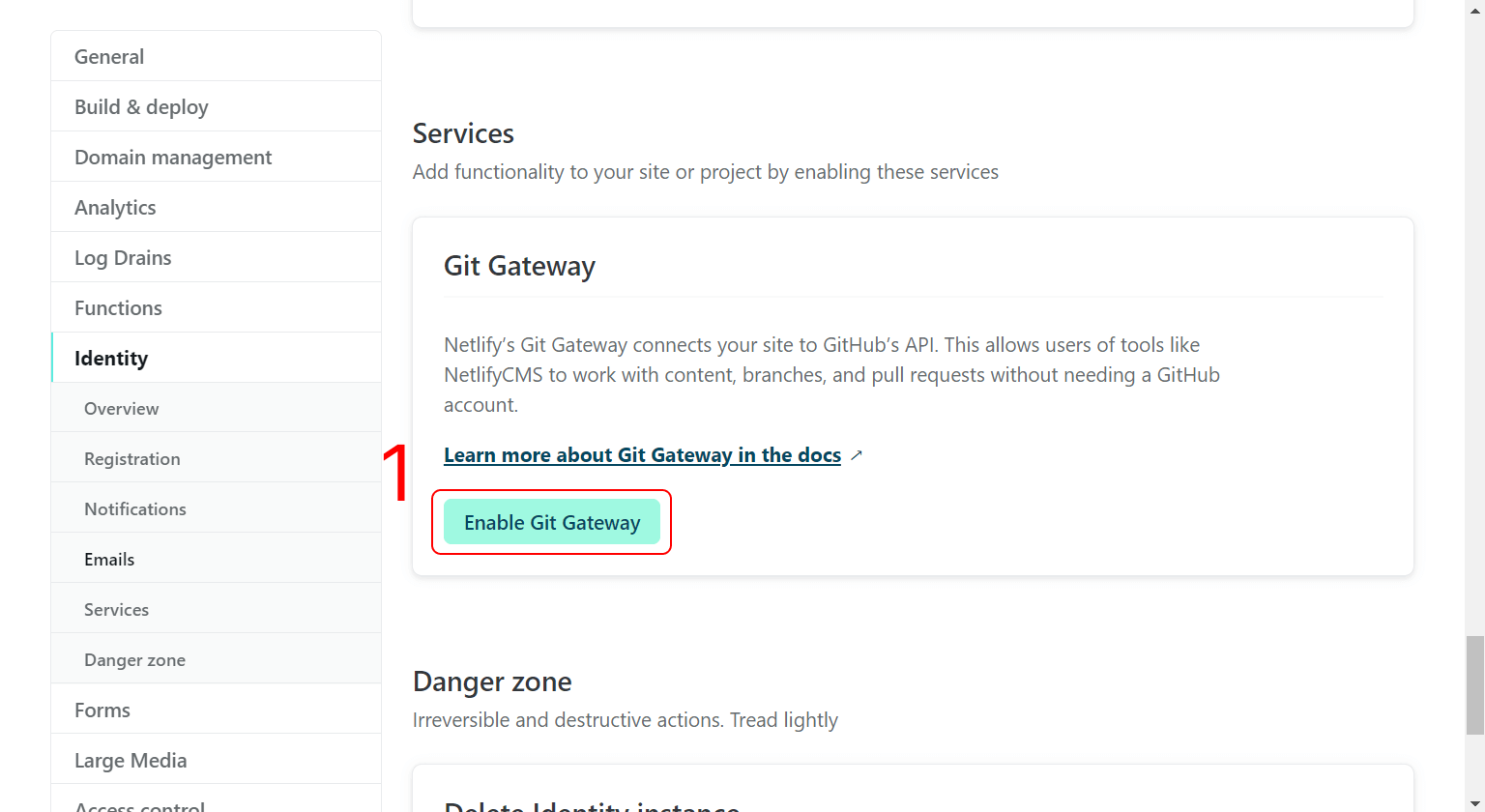Jump to Identity Overview subsection
This screenshot has height=812, width=1485.
coord(122,408)
